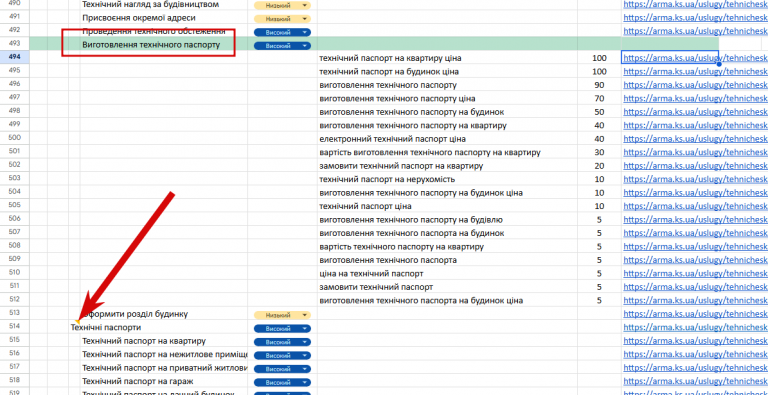
Task: Open priority dropdown in row 517
Action: [x=282, y=368]
